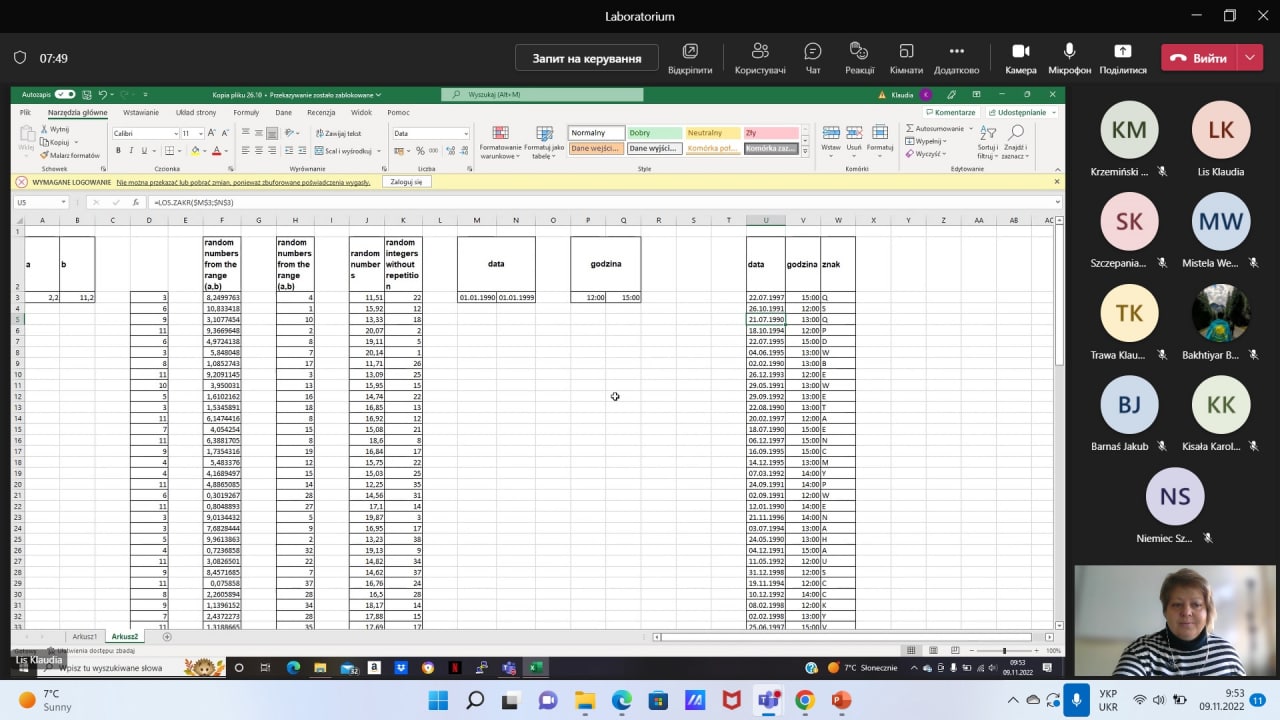The height and width of the screenshot is (720, 1280).
Task: Open Google Chrome from the taskbar
Action: (804, 700)
